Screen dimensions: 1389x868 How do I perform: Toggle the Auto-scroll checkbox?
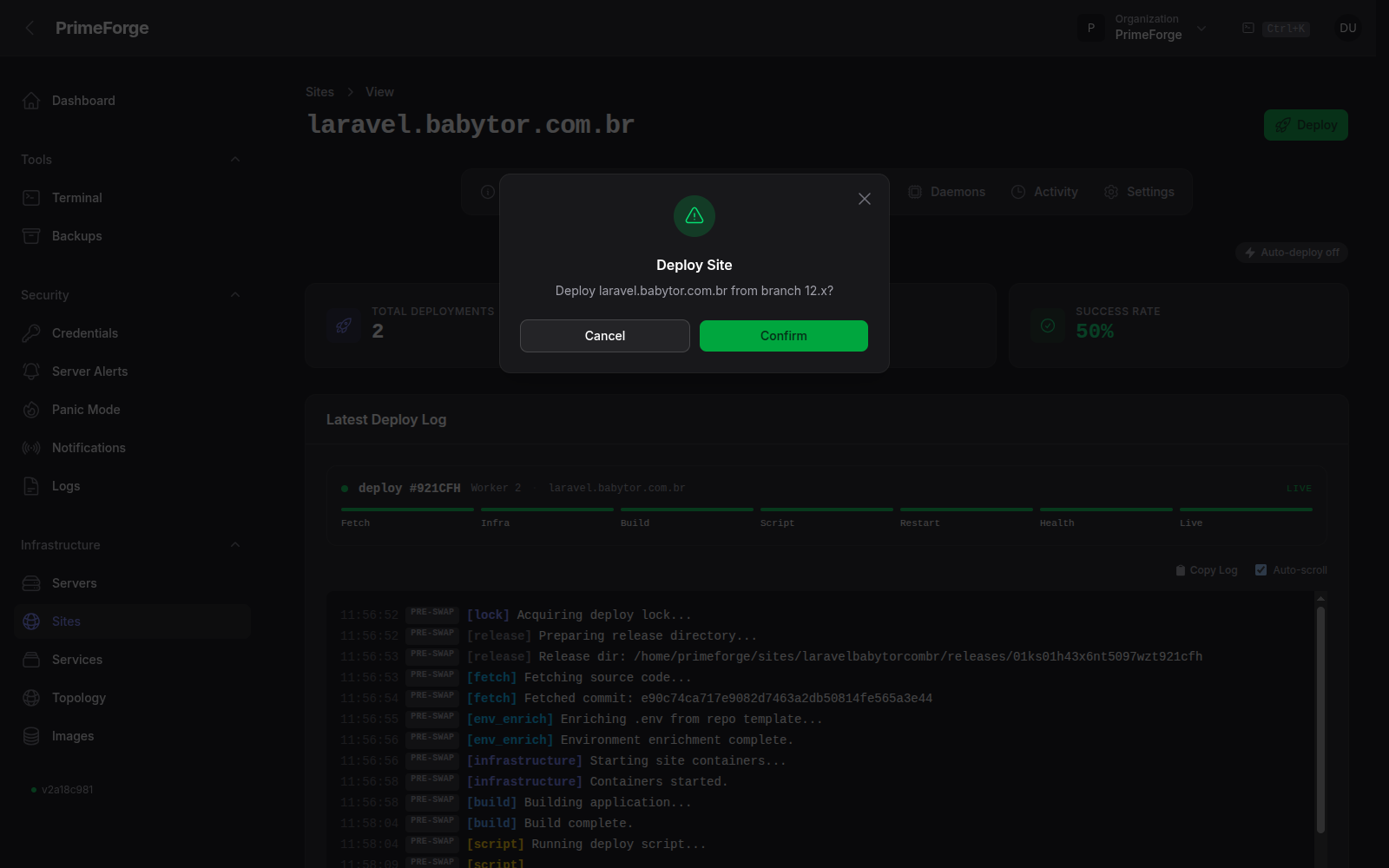point(1261,570)
